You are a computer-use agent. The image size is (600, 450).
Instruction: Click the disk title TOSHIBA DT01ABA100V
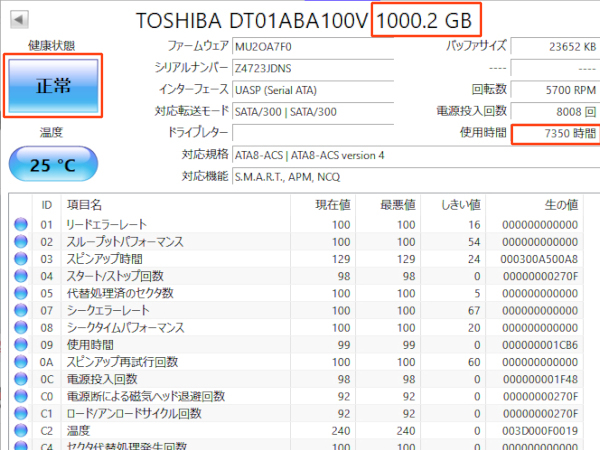(x=252, y=20)
